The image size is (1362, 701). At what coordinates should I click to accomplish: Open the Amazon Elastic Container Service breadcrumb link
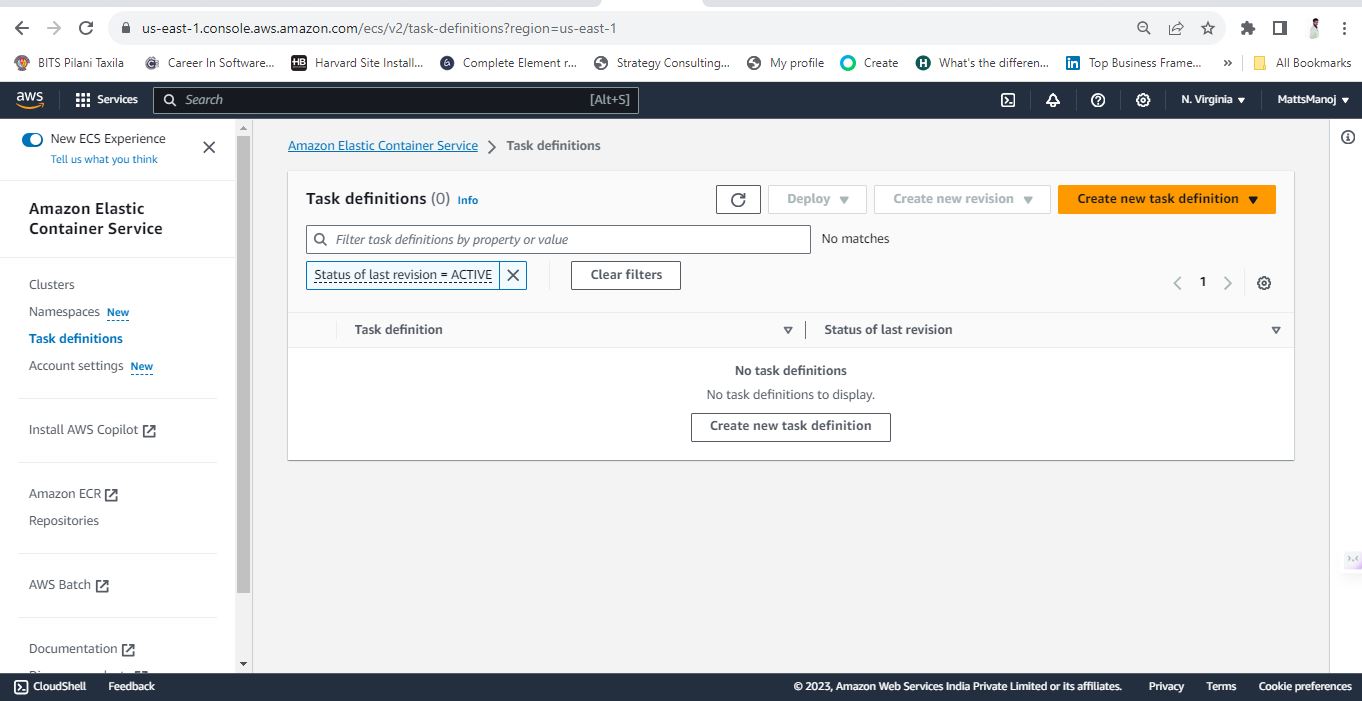point(383,146)
